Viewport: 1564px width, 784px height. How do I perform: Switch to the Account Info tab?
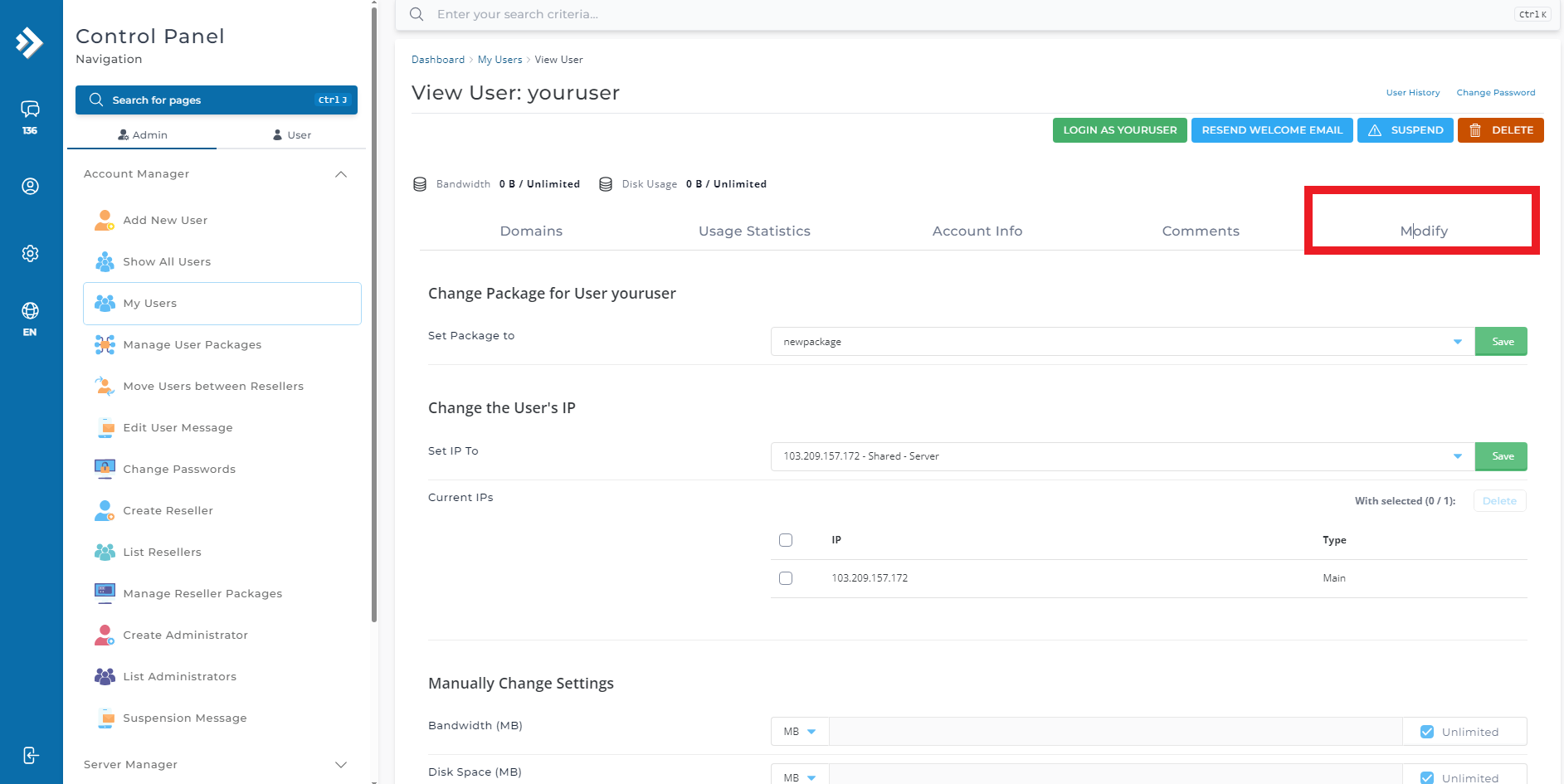point(977,231)
